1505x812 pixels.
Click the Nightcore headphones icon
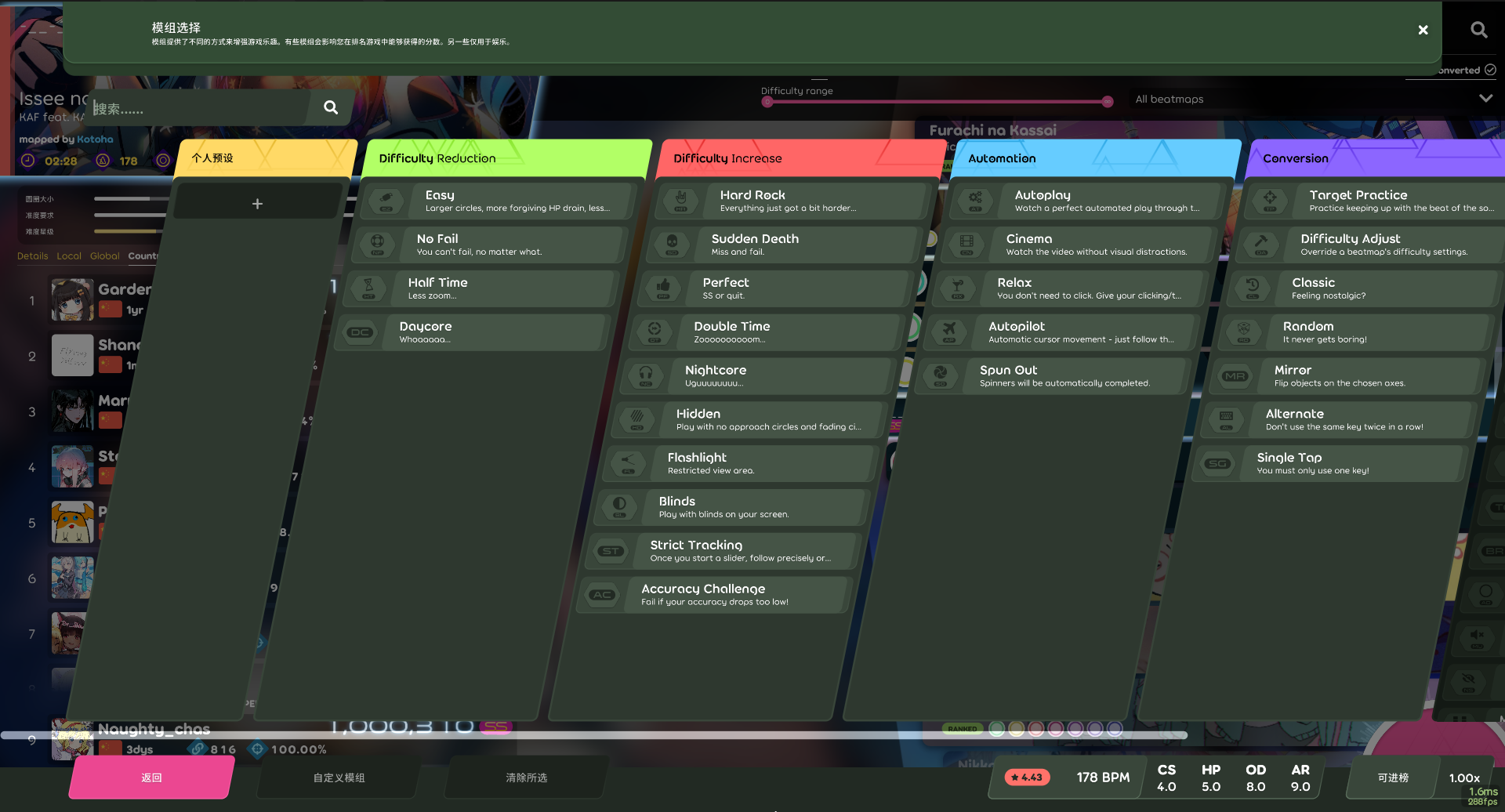point(646,376)
